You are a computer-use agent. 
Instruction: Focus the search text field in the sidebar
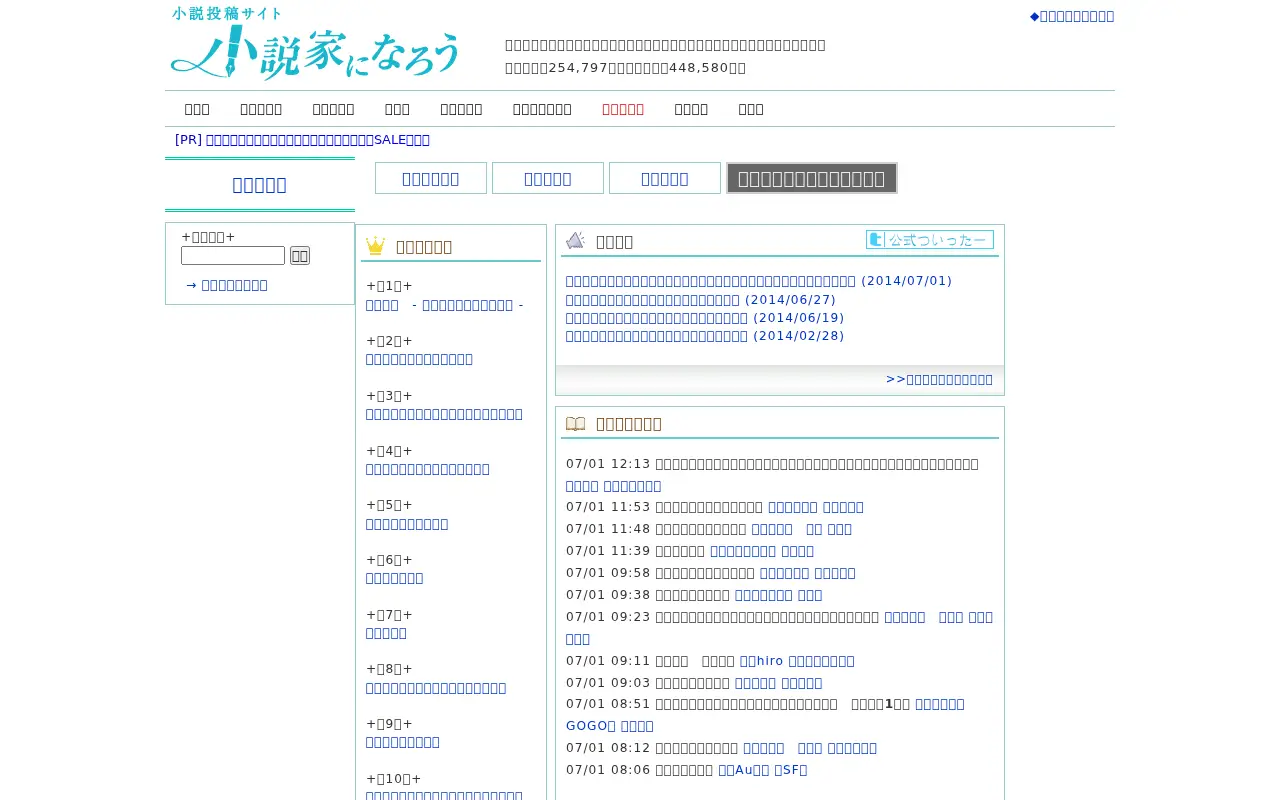(x=233, y=256)
